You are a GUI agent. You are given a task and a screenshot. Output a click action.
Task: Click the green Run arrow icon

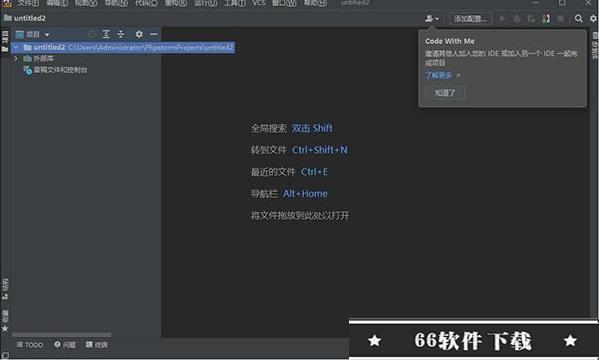coord(502,18)
